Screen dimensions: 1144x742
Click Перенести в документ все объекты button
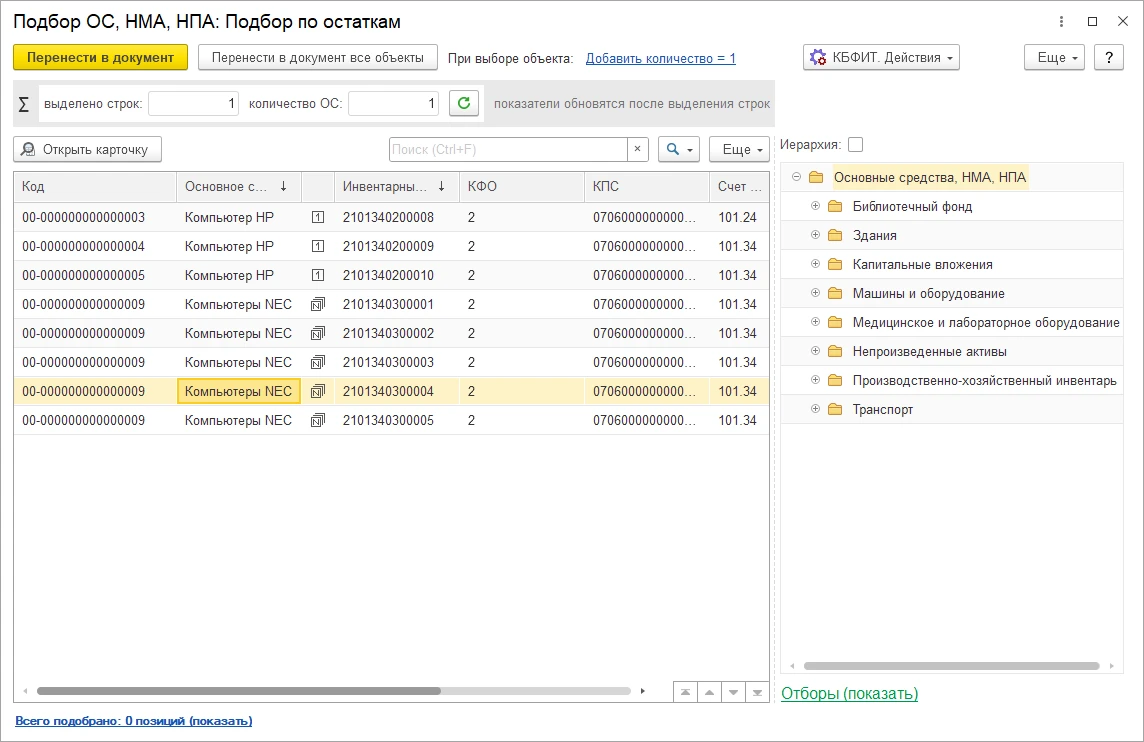pyautogui.click(x=318, y=58)
